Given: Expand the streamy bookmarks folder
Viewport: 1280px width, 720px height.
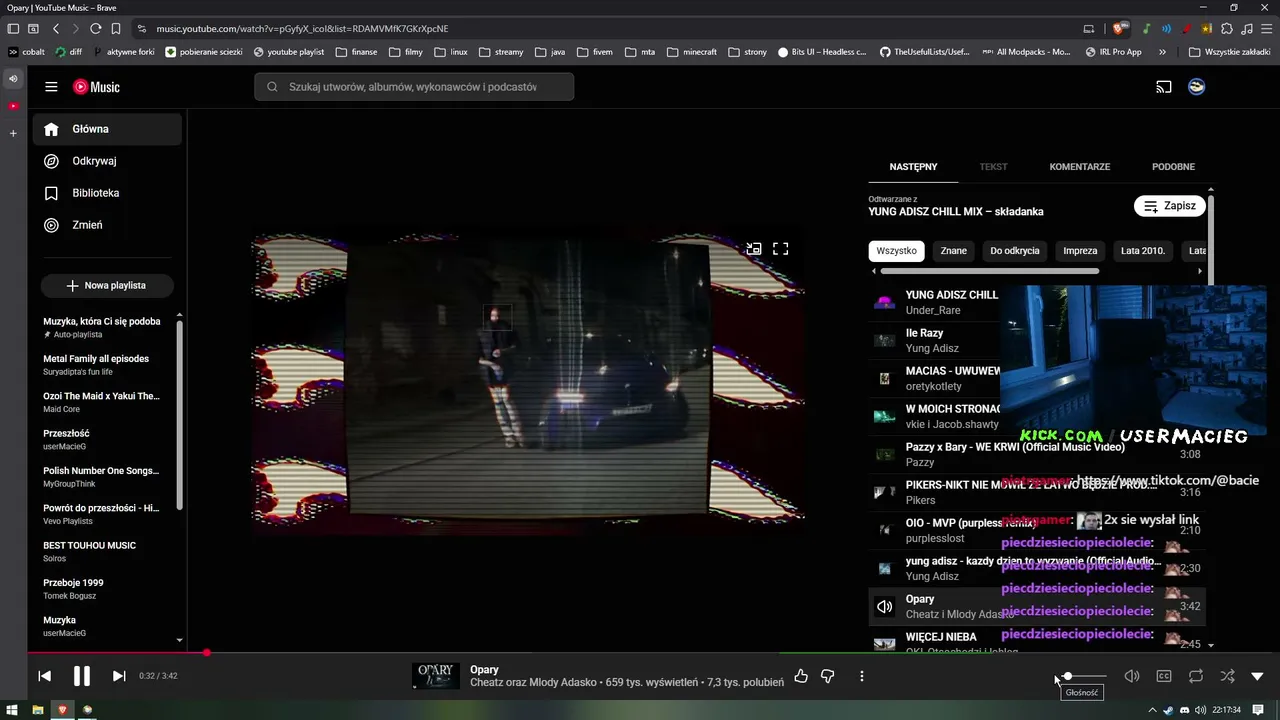Looking at the screenshot, I should coord(501,52).
